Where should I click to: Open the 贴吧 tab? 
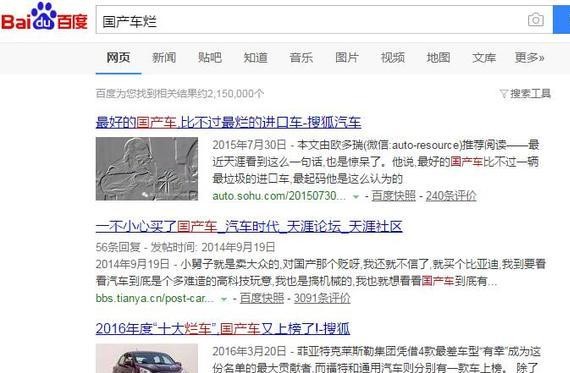pyautogui.click(x=210, y=57)
